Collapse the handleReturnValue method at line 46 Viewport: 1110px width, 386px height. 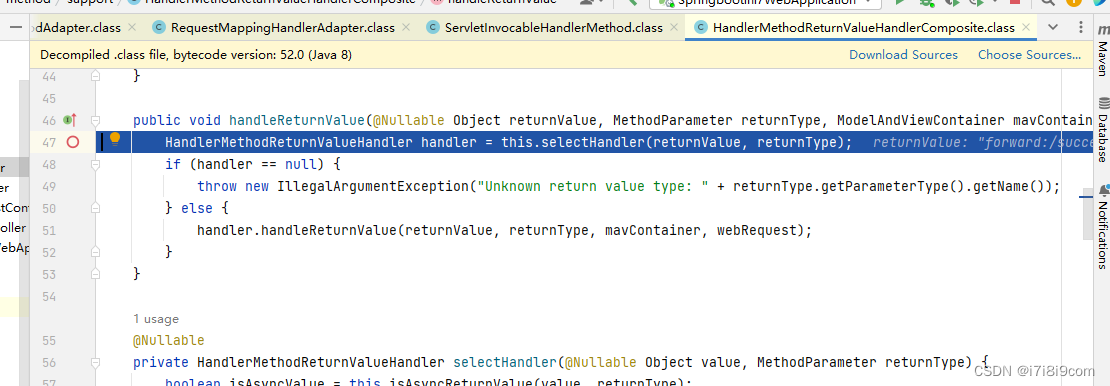coord(96,120)
